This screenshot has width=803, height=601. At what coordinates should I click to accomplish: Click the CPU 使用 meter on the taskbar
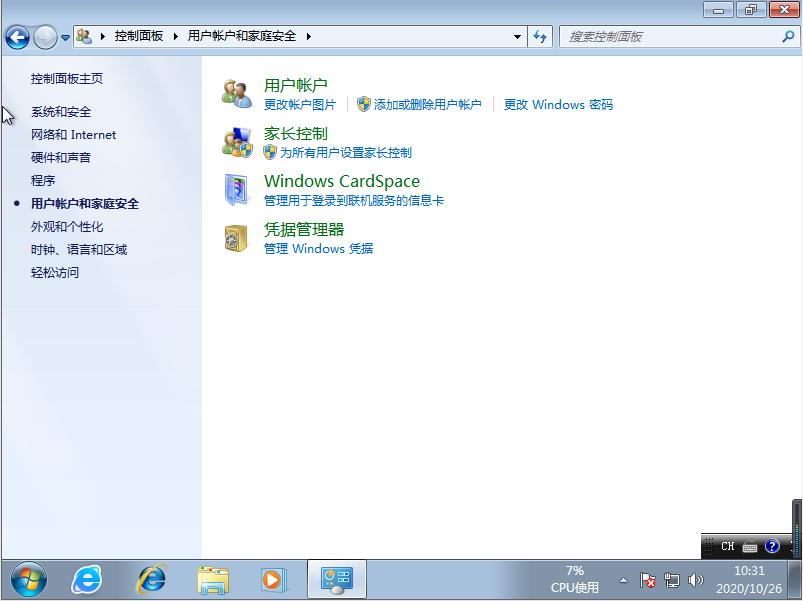(x=574, y=579)
